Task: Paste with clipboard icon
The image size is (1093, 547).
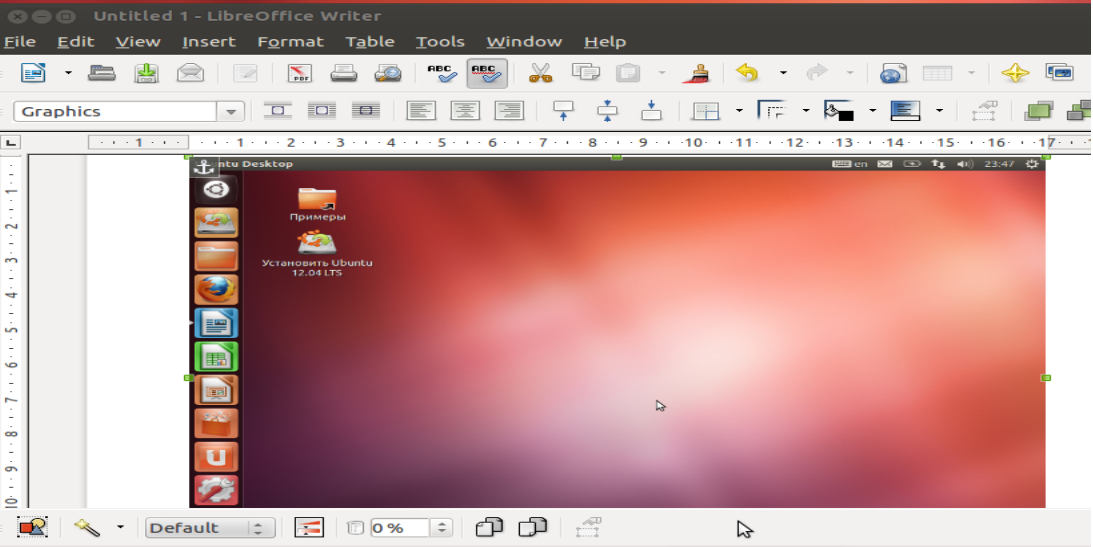Action: [628, 72]
